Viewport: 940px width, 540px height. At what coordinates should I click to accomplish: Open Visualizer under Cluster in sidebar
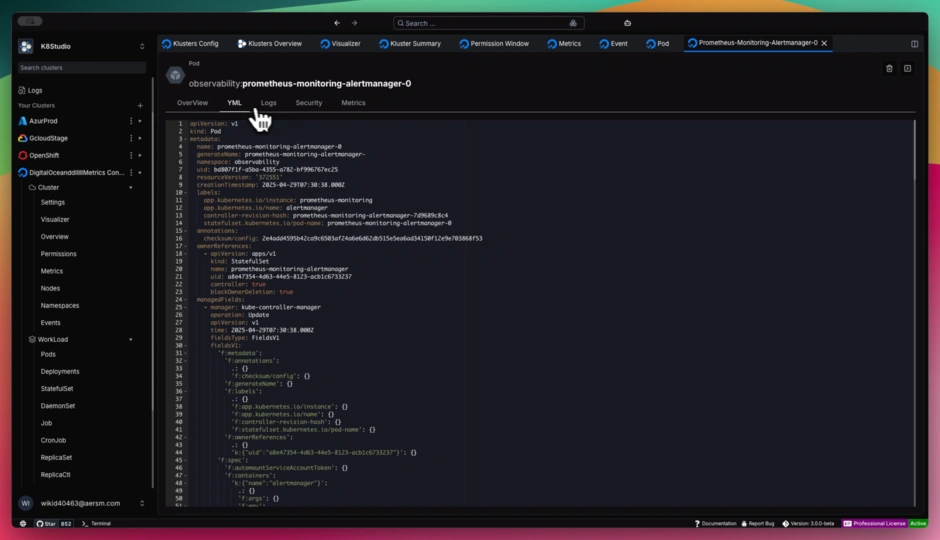coord(55,220)
